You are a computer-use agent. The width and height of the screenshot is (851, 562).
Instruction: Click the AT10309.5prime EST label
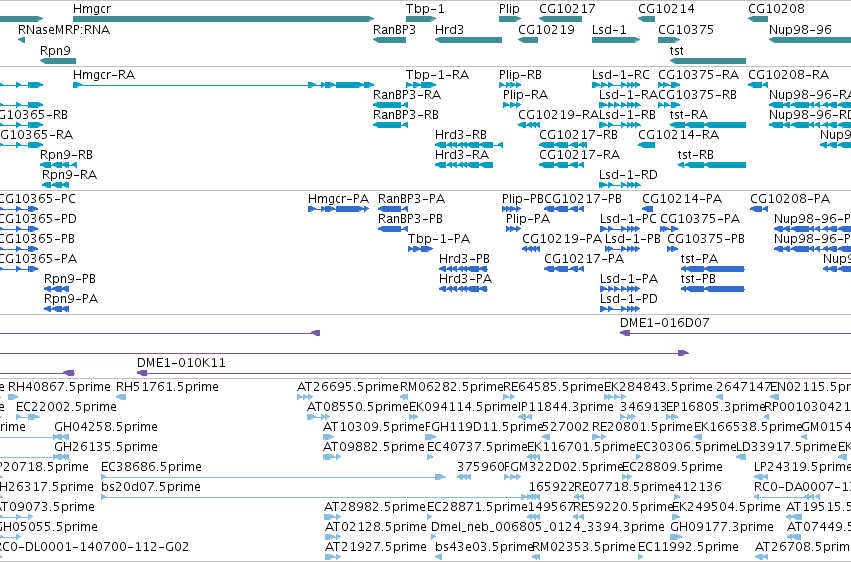pyautogui.click(x=374, y=427)
